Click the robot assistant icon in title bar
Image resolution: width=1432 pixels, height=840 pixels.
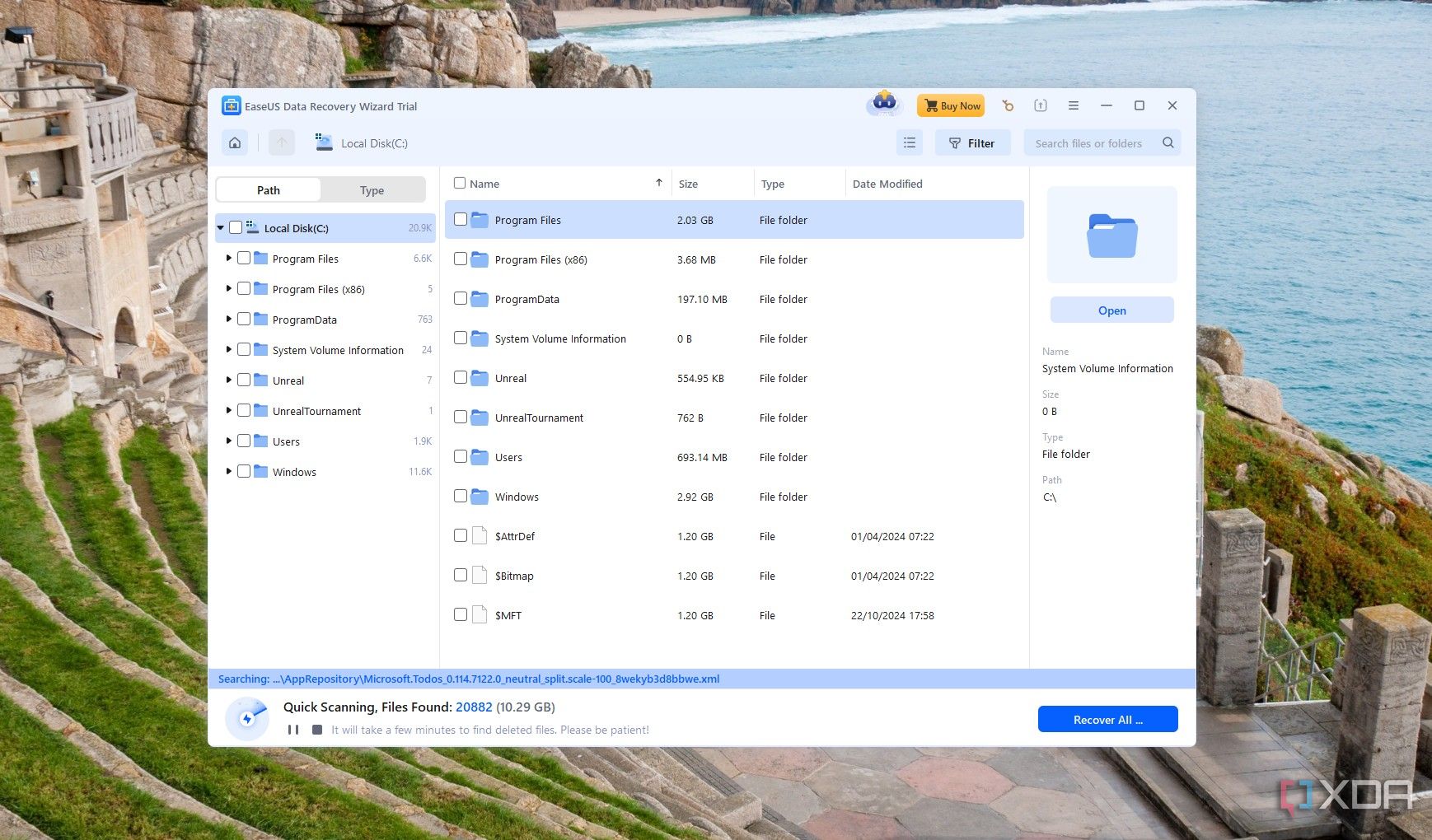(x=885, y=103)
